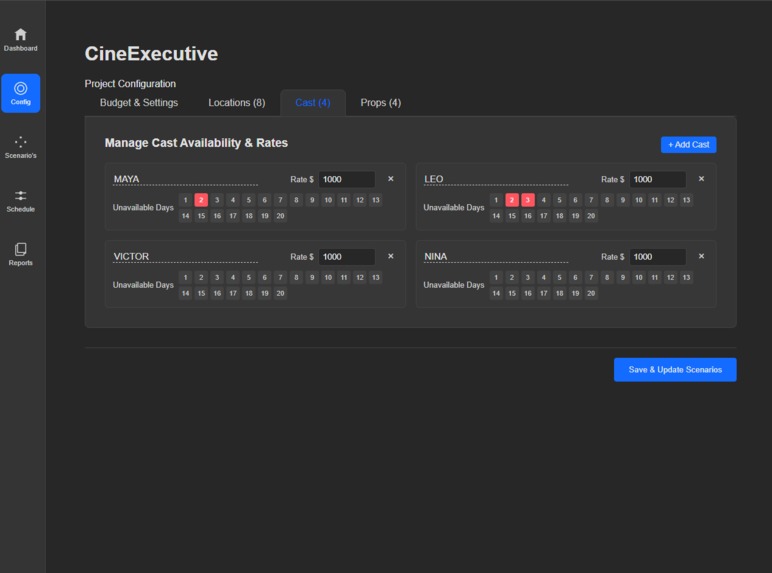Select the Cast (4) tab

point(313,103)
